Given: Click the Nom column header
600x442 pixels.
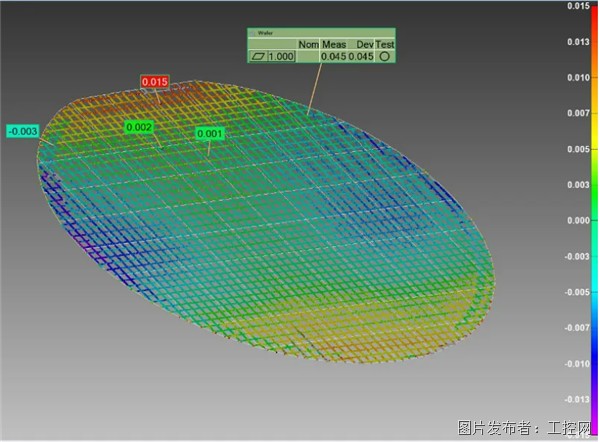Looking at the screenshot, I should pos(308,44).
